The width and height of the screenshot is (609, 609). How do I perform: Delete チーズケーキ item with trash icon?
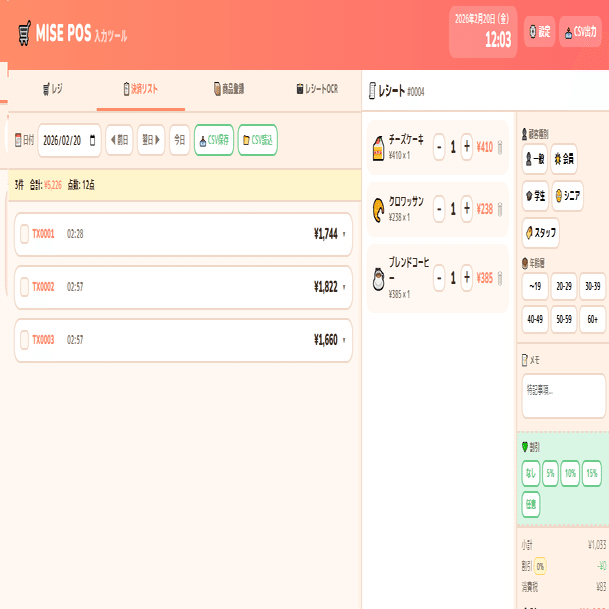(500, 147)
